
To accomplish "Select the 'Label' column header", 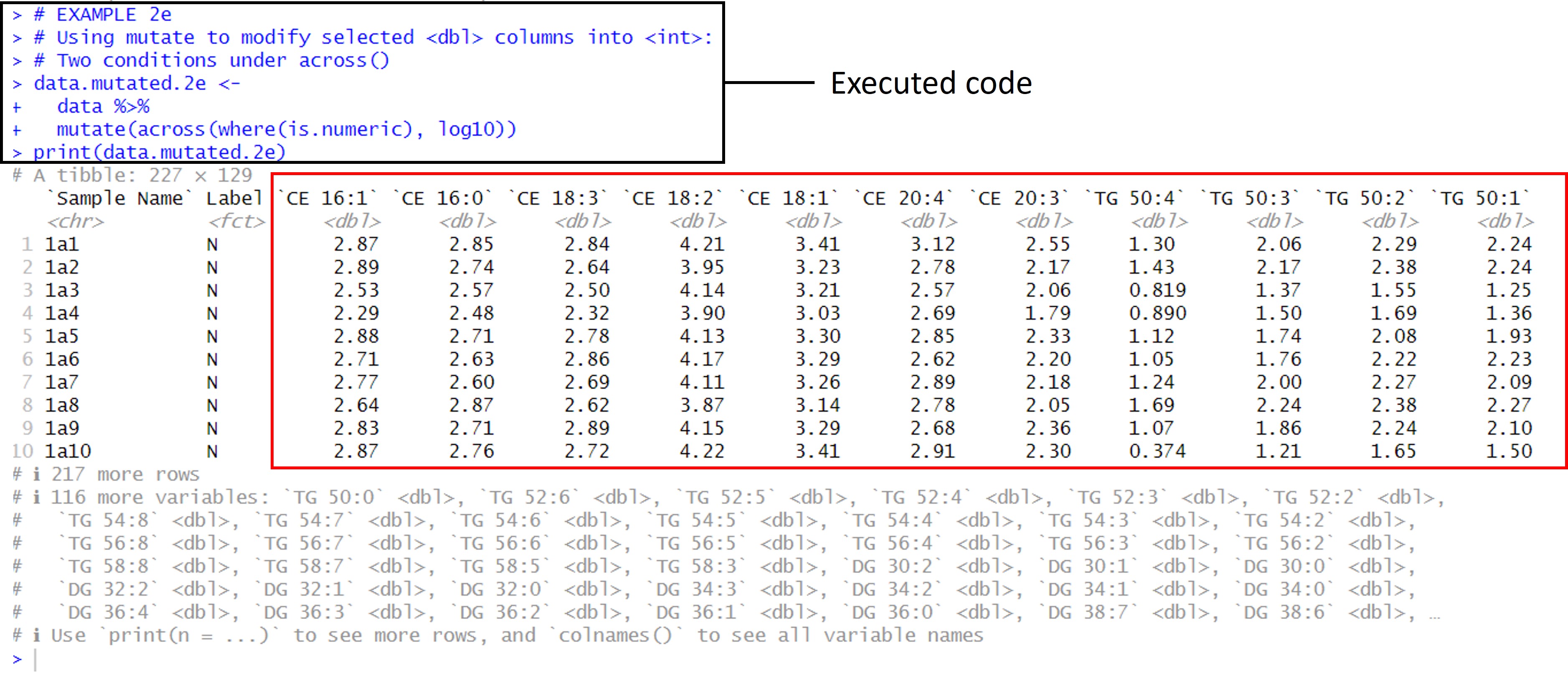I will click(234, 199).
